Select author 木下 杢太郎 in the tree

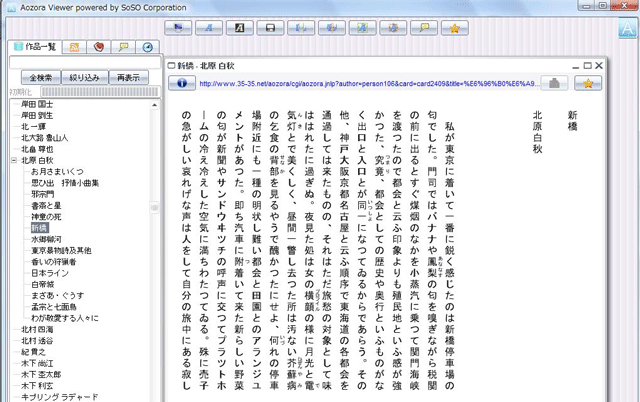click(41, 374)
